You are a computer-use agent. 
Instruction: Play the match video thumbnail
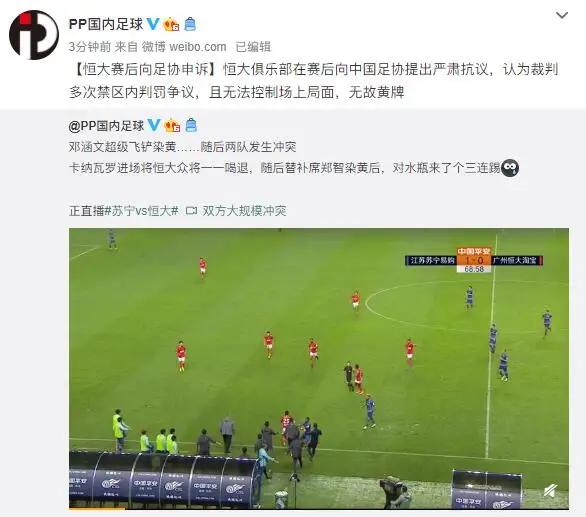[x=319, y=368]
